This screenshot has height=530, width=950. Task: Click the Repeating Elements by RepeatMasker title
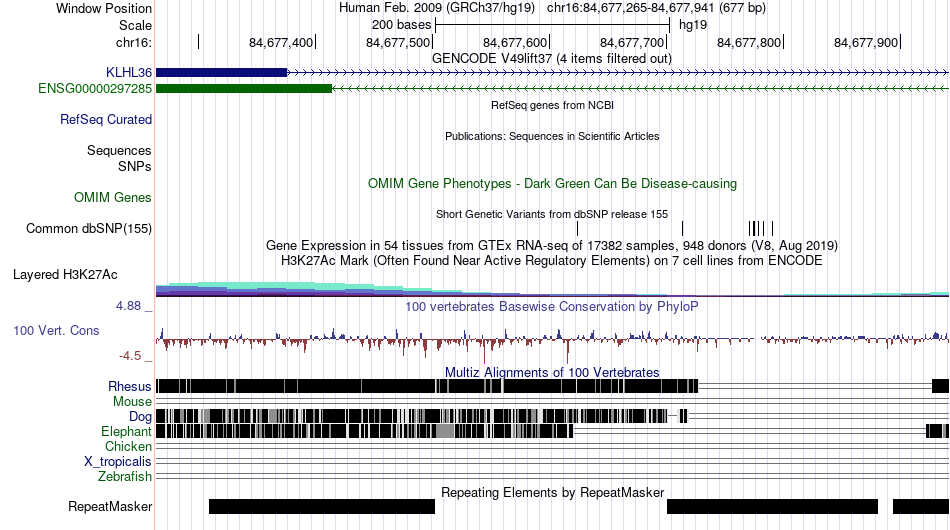pyautogui.click(x=553, y=492)
